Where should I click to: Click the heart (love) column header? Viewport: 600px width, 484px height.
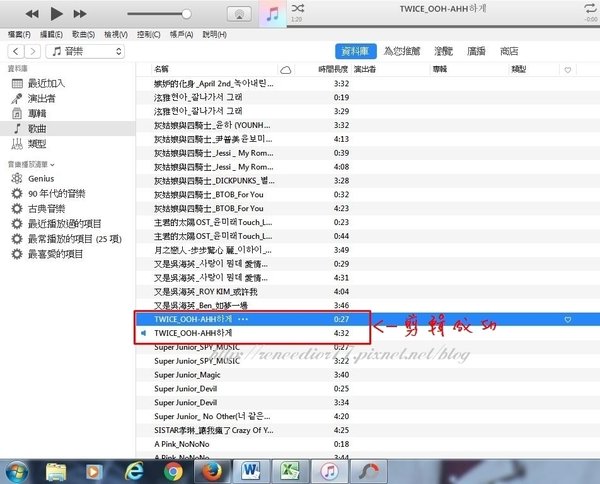click(x=568, y=70)
